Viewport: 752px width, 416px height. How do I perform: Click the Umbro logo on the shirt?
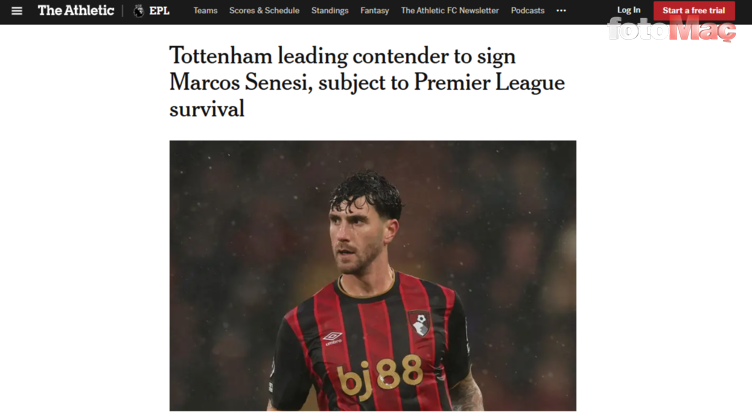332,338
